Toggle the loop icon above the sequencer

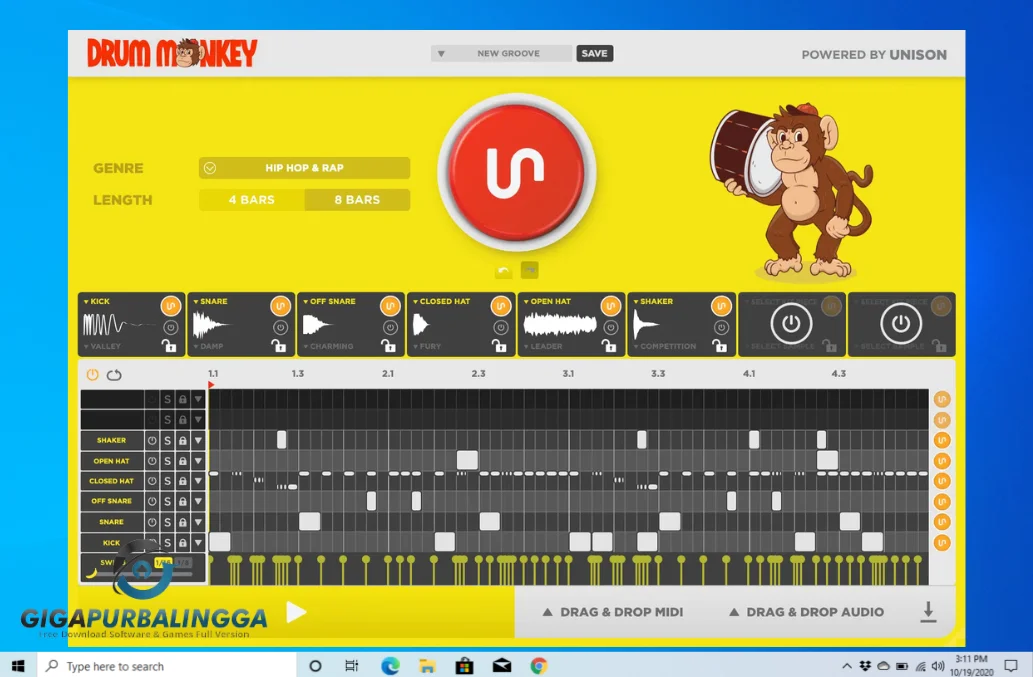tap(114, 375)
